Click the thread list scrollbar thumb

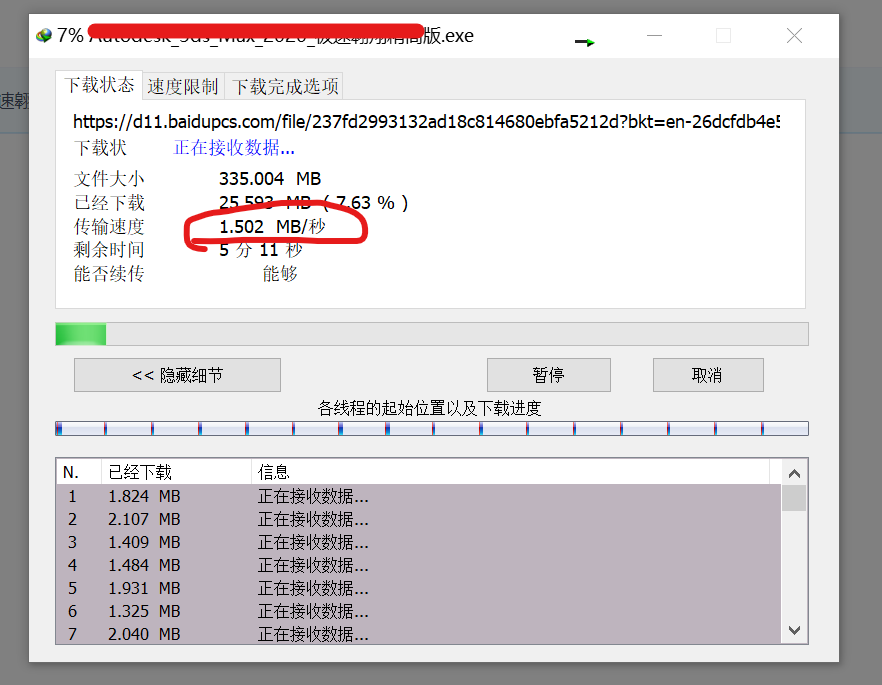click(x=794, y=498)
